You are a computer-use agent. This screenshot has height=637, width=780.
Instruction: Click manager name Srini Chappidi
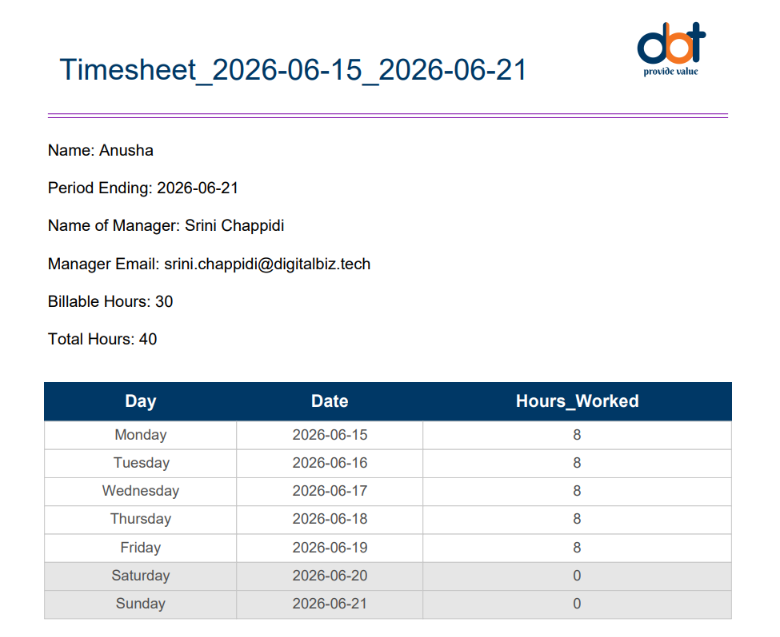tap(234, 226)
